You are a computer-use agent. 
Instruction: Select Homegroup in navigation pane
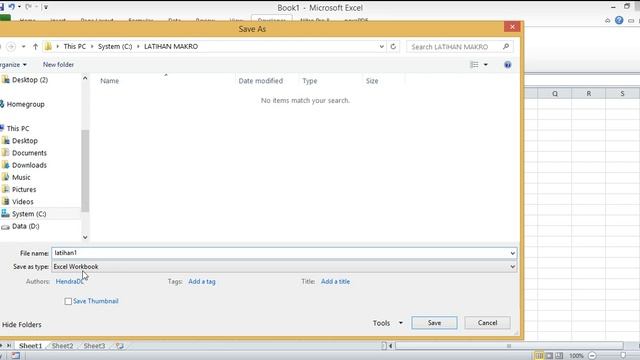(x=25, y=104)
